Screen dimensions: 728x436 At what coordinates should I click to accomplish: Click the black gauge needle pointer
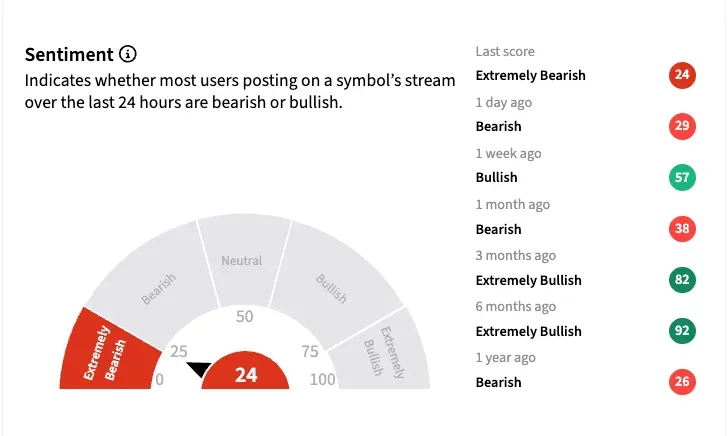199,370
